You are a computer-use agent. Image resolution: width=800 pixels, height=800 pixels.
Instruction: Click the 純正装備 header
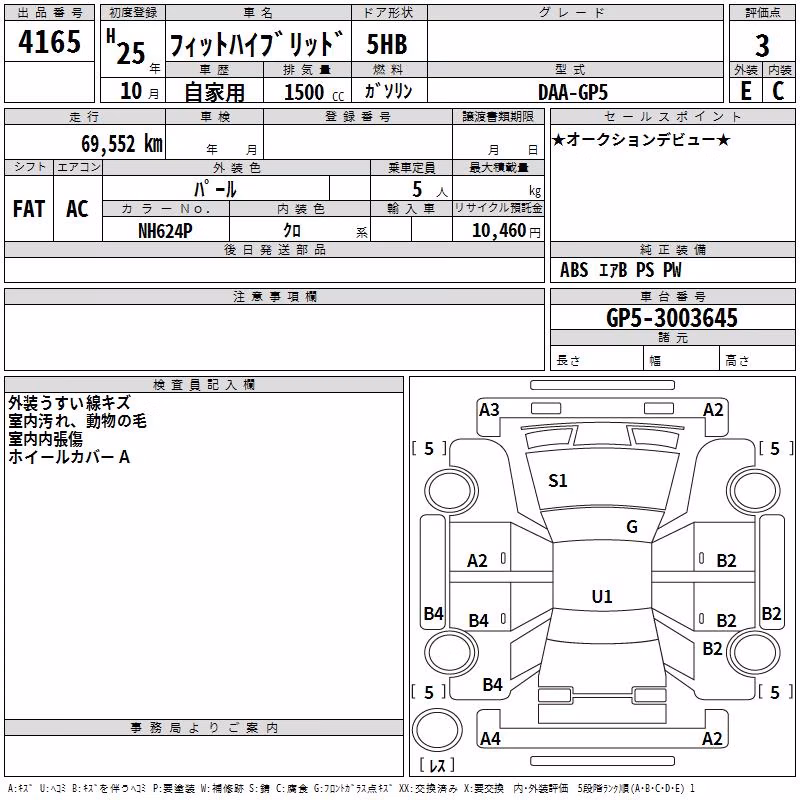(x=672, y=250)
